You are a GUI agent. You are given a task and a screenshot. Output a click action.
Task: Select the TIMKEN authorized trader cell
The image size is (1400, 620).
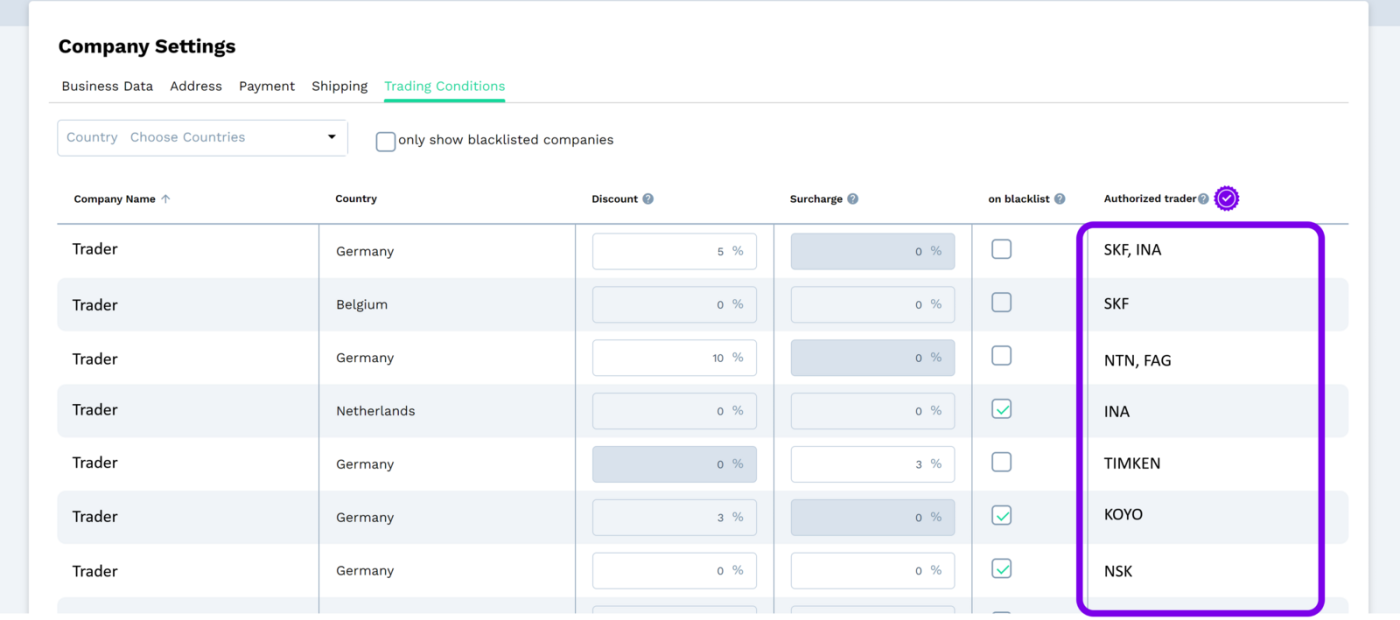[1132, 463]
